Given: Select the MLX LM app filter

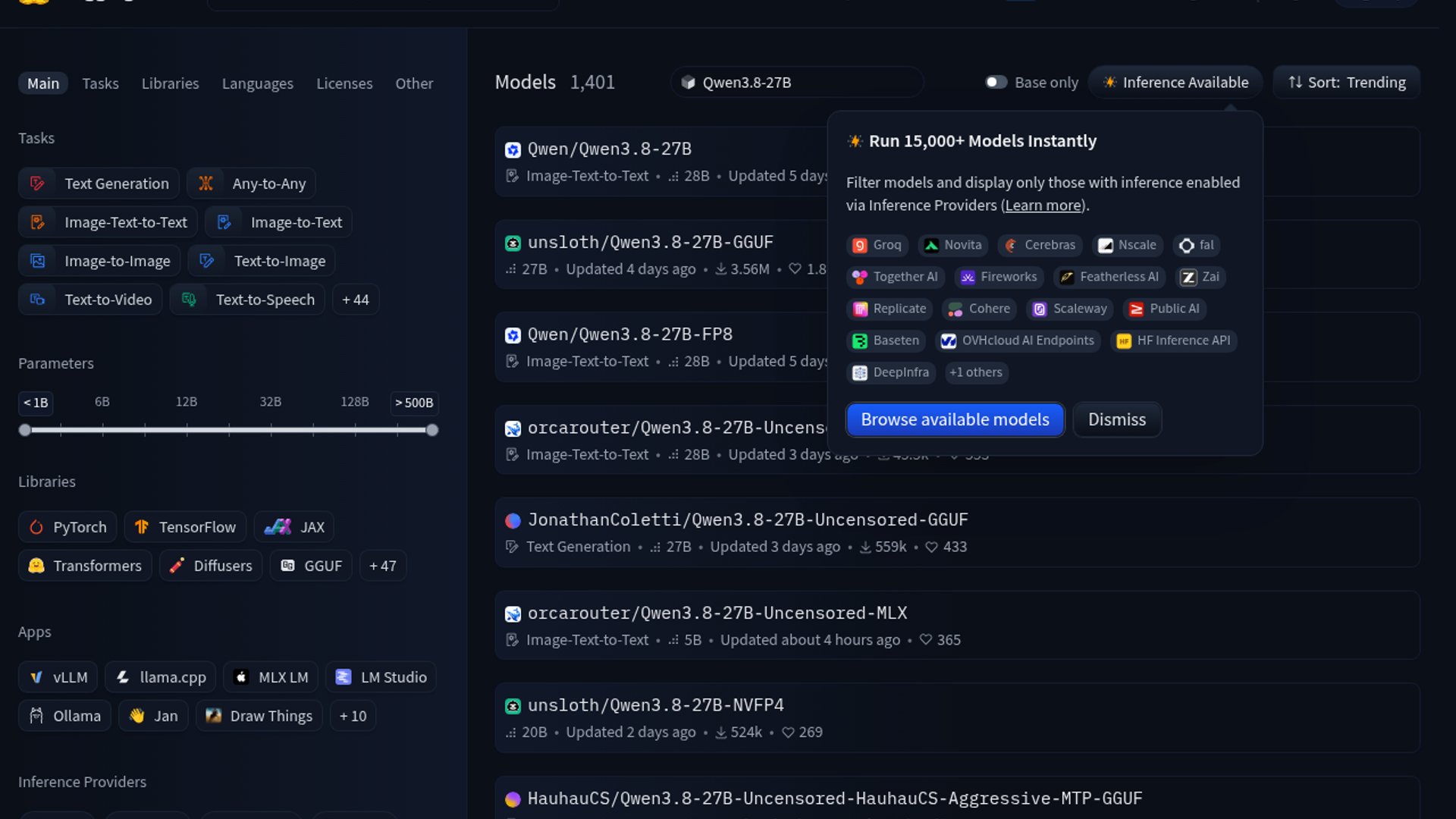Looking at the screenshot, I should (271, 677).
